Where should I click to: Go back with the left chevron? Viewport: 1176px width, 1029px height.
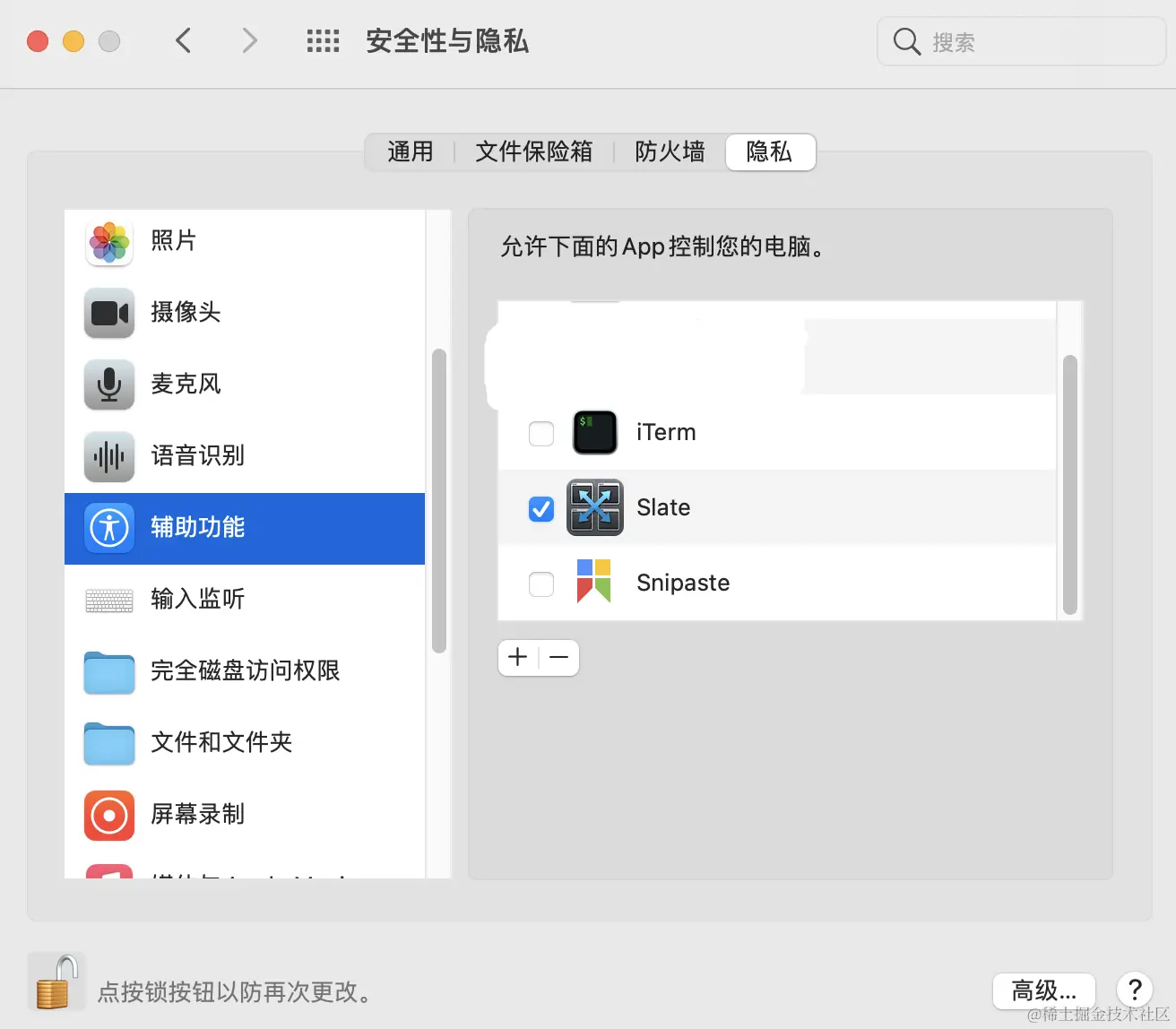pyautogui.click(x=184, y=40)
